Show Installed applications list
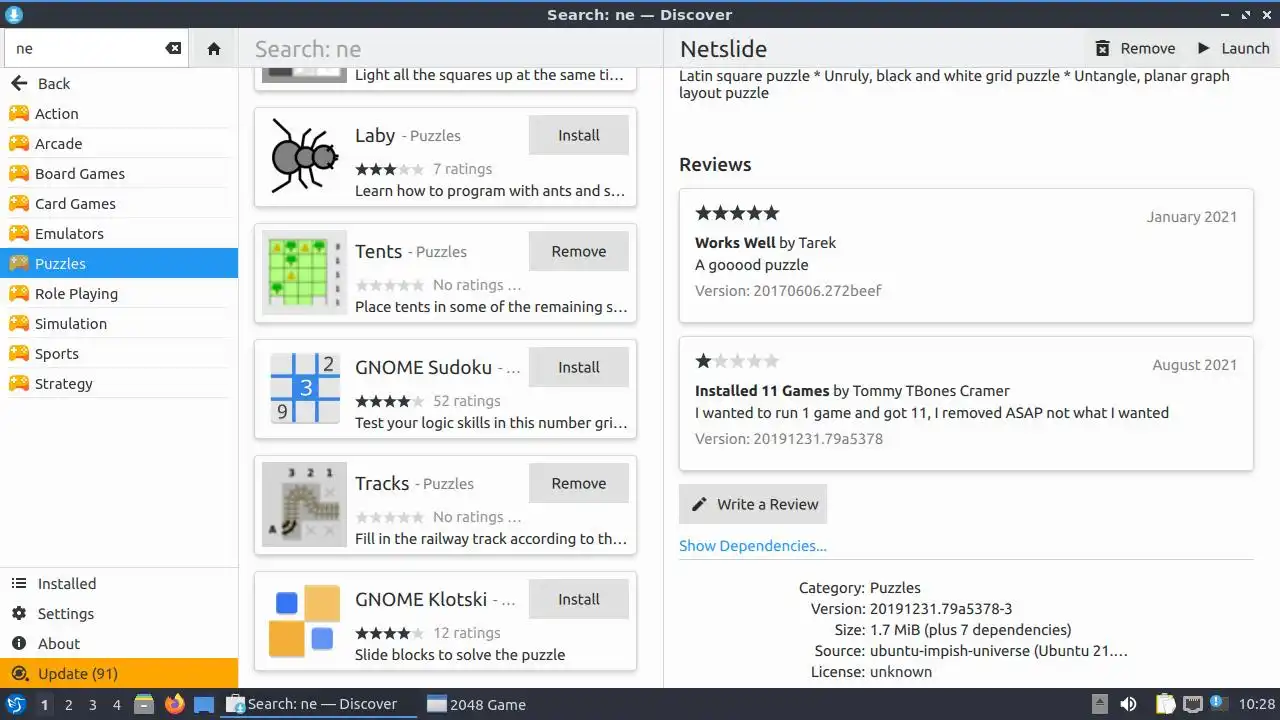The height and width of the screenshot is (720, 1280). pos(119,584)
